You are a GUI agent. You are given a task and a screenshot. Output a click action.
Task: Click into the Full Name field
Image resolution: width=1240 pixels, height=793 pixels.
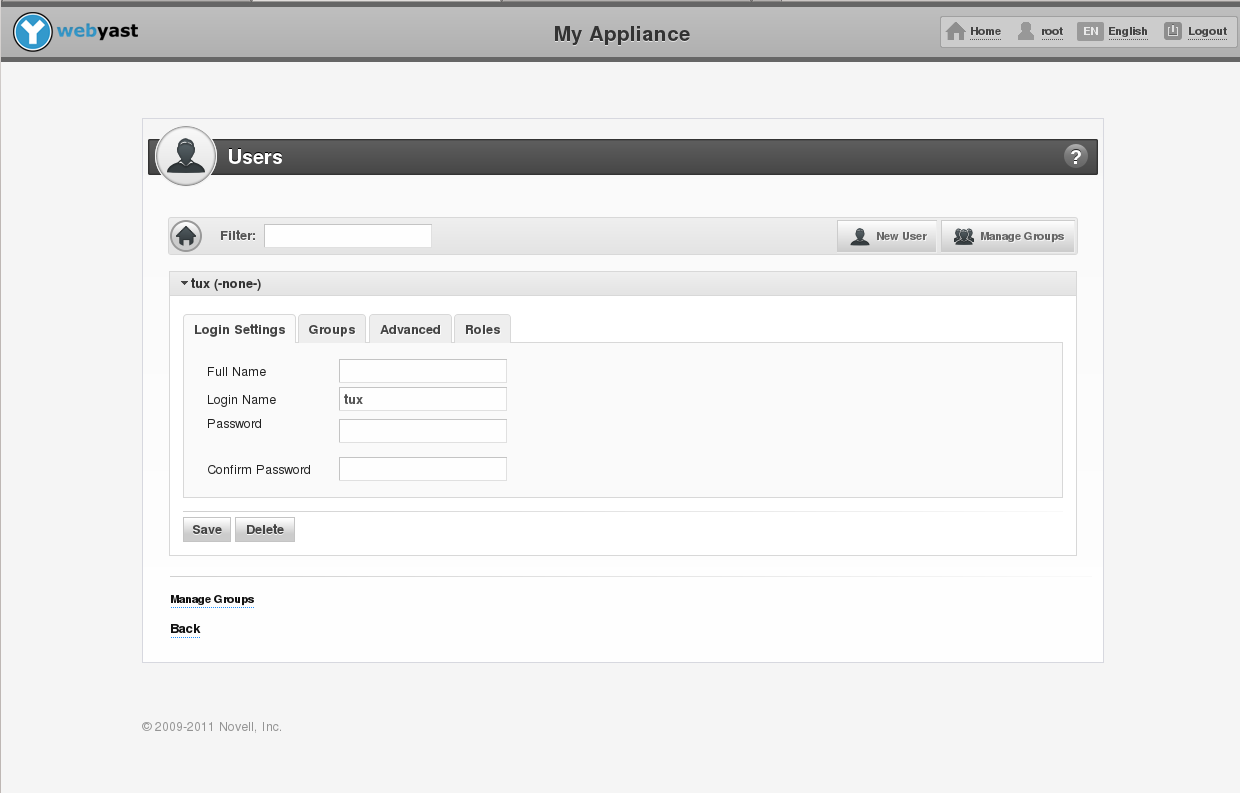coord(423,371)
